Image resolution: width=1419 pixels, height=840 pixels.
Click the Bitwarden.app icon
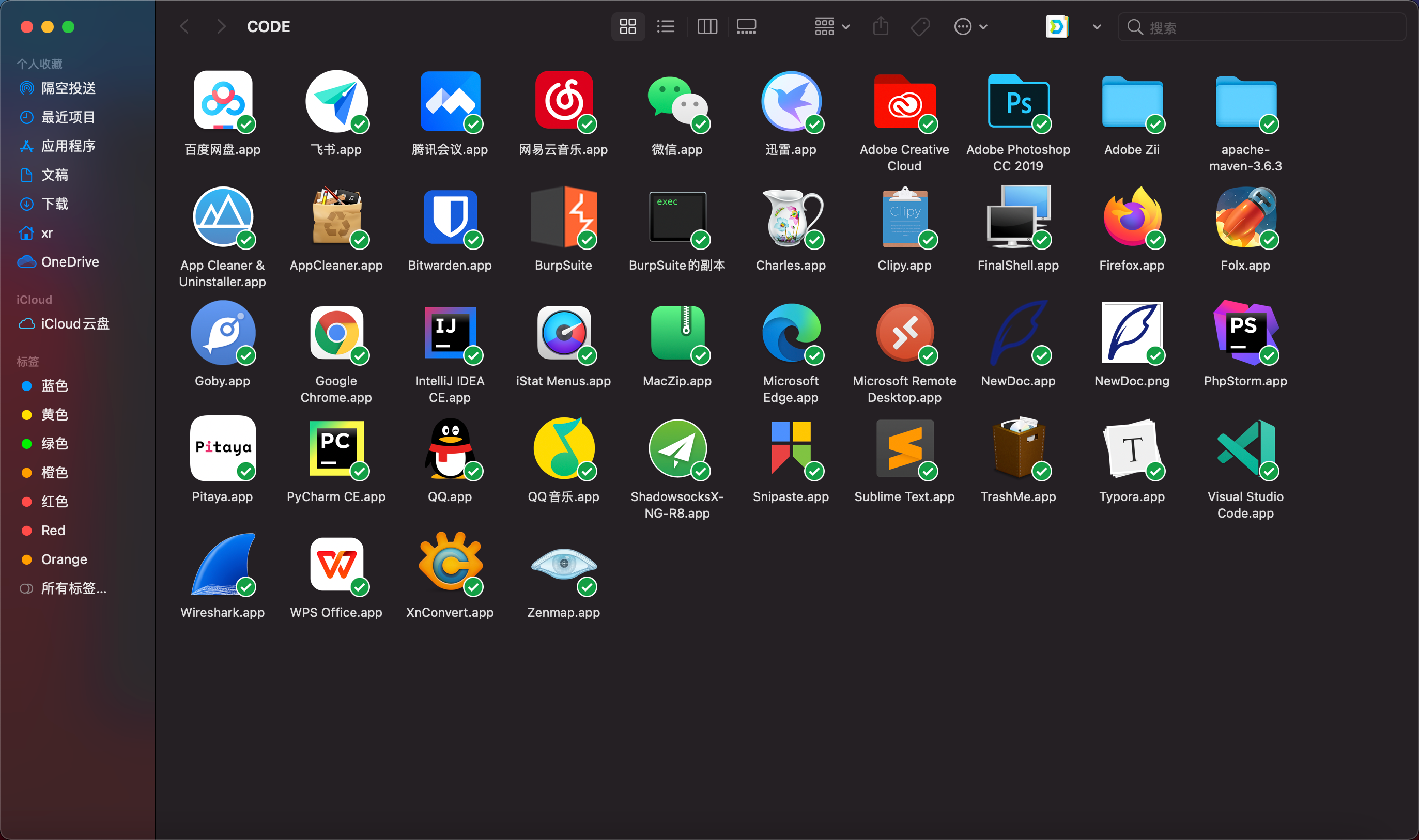tap(450, 217)
